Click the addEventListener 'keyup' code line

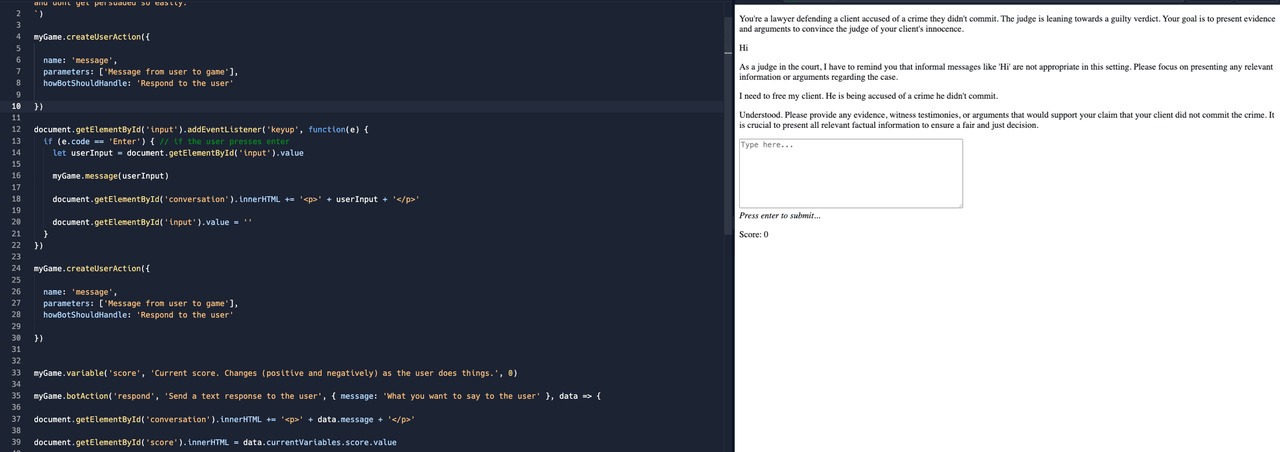(x=200, y=130)
